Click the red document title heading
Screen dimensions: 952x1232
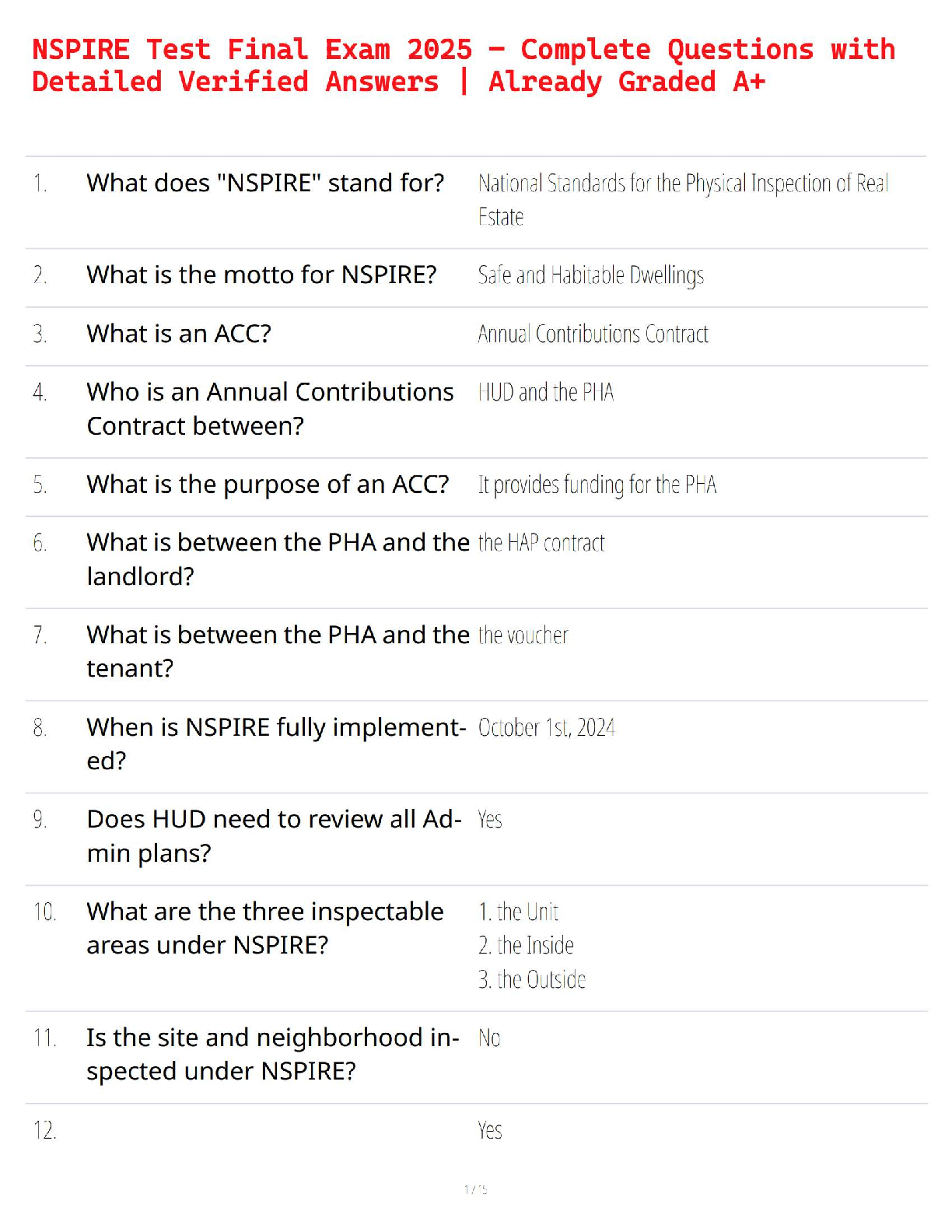point(463,65)
